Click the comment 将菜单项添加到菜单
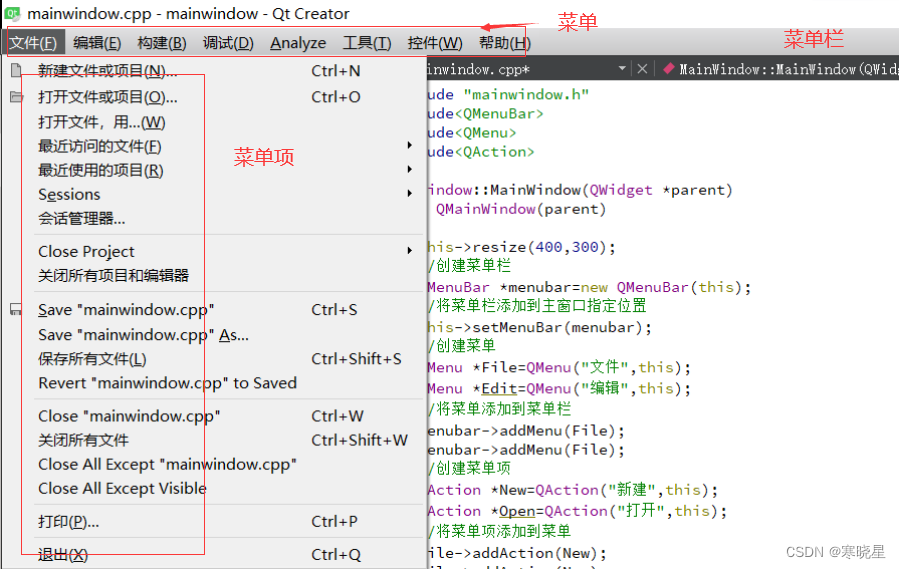The width and height of the screenshot is (901, 569). click(x=503, y=532)
